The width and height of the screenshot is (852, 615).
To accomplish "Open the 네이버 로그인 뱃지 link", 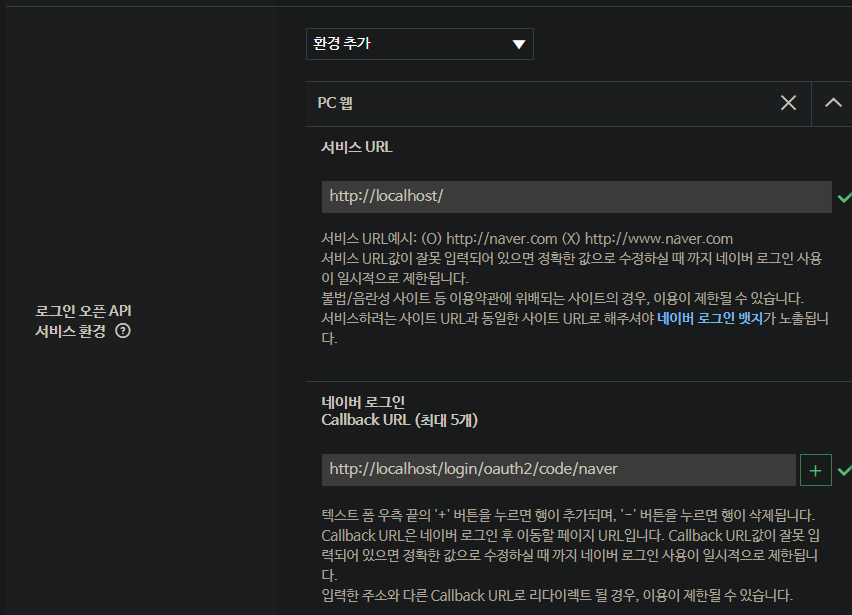I will [x=710, y=318].
